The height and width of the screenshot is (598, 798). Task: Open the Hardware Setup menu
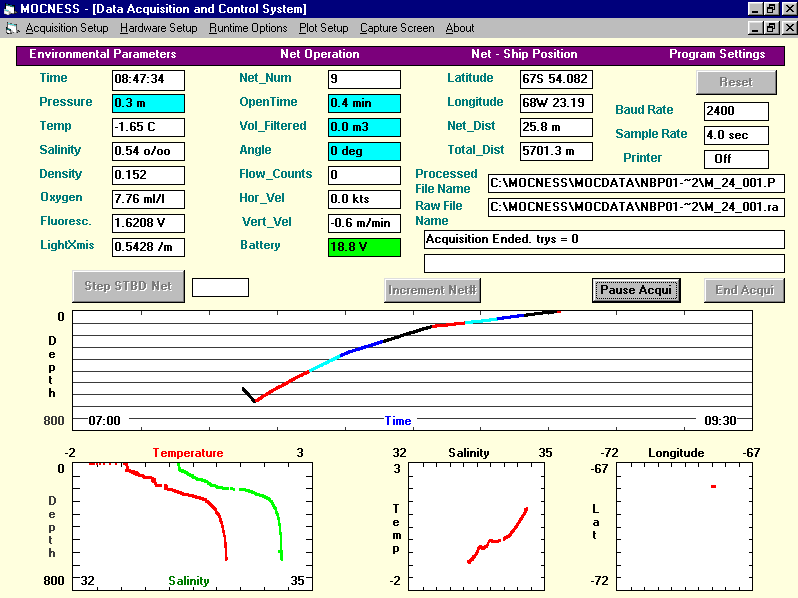pos(158,28)
